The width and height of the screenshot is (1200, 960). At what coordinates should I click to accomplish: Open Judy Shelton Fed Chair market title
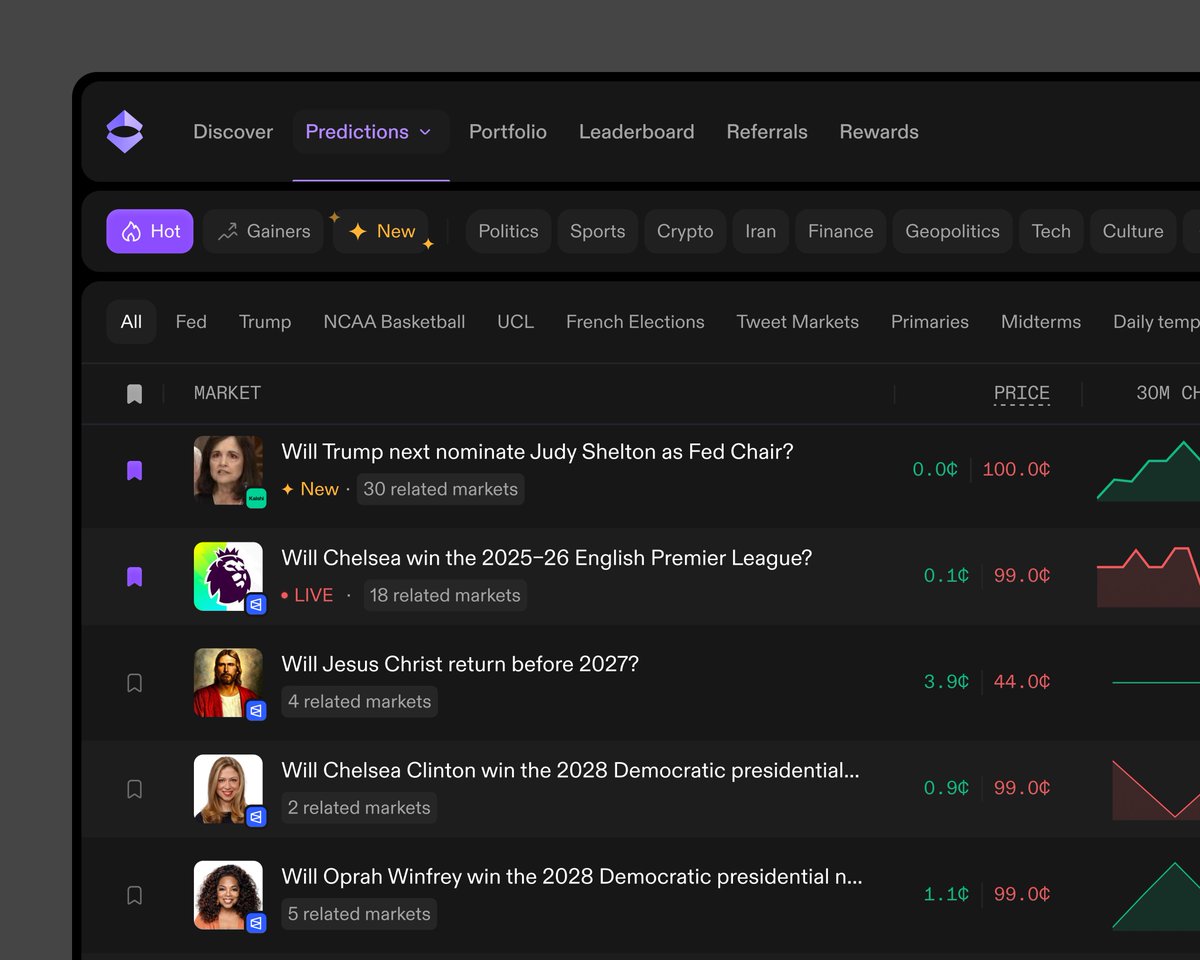[x=537, y=452]
